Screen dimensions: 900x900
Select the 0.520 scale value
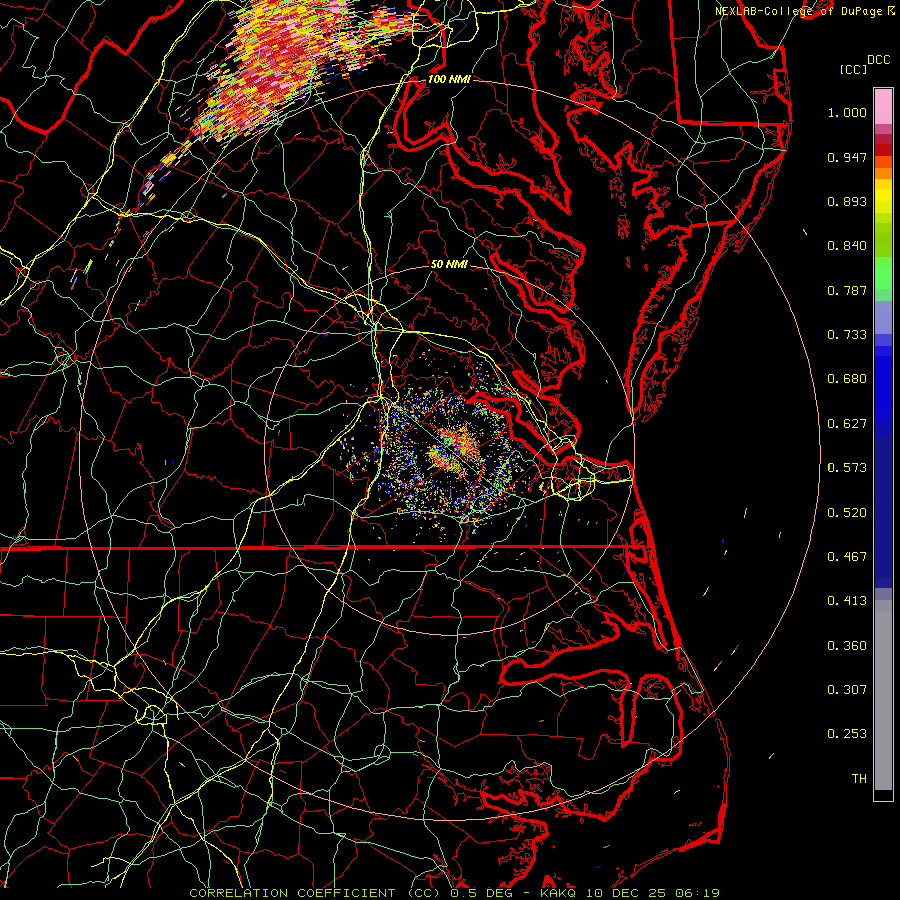coord(847,513)
